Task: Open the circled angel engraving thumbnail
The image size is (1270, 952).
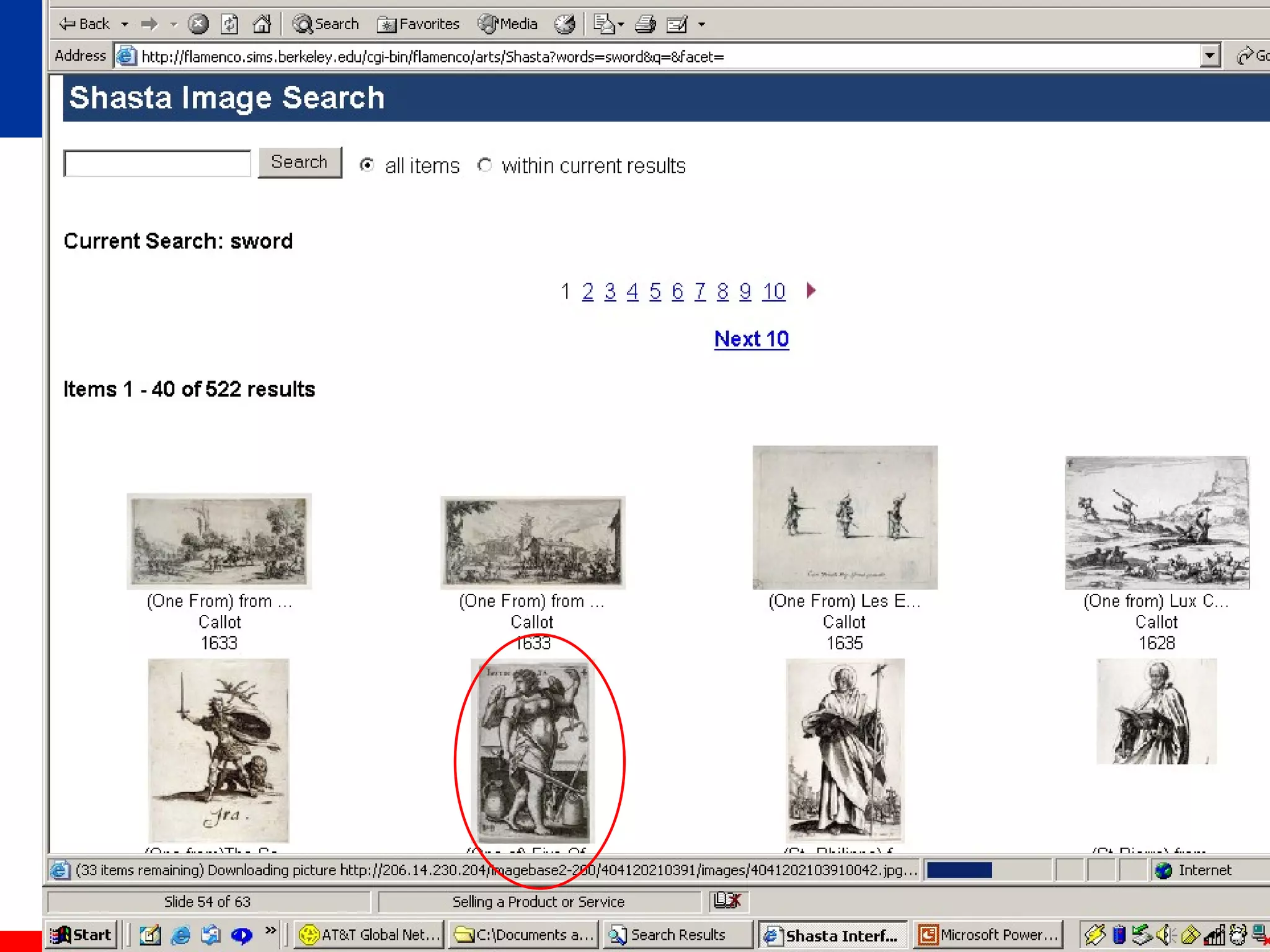Action: (x=533, y=750)
